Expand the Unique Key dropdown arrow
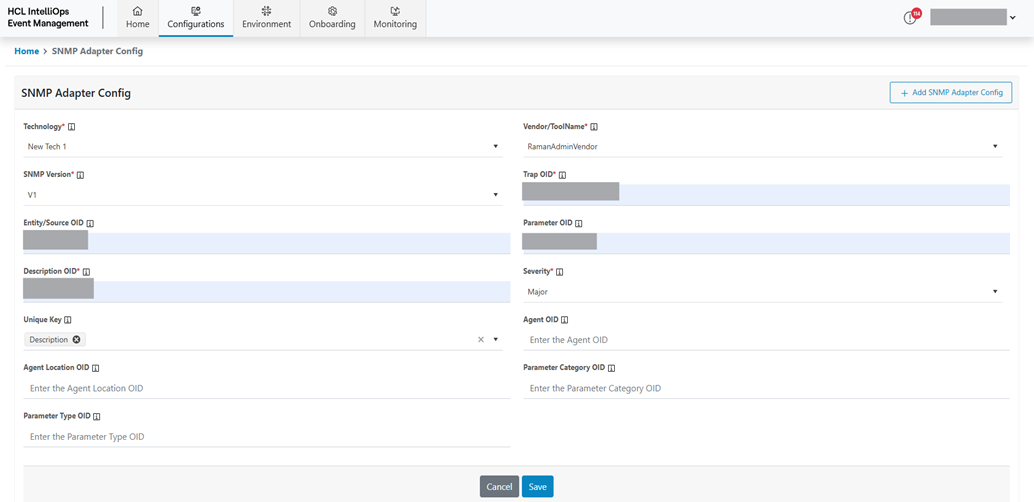The height and width of the screenshot is (502, 1034). pyautogui.click(x=495, y=340)
